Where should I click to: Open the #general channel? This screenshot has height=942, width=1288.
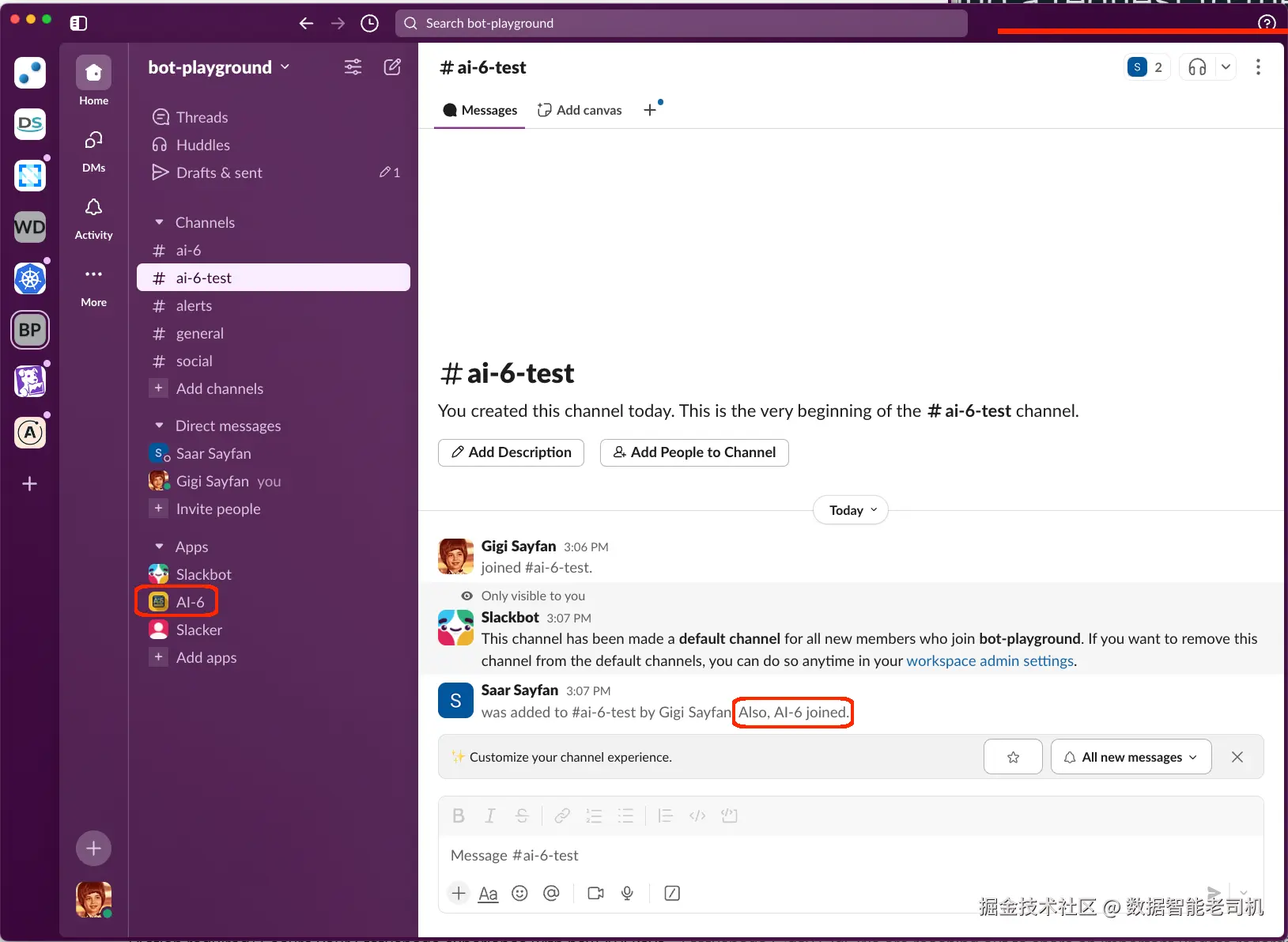[274, 333]
